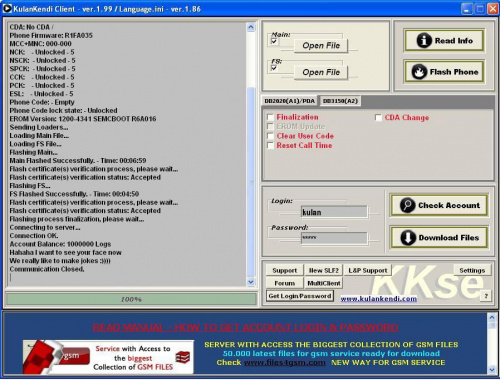Click log line 'Account Balance: 1000000 Logs'
The height and width of the screenshot is (380, 500).
60,244
